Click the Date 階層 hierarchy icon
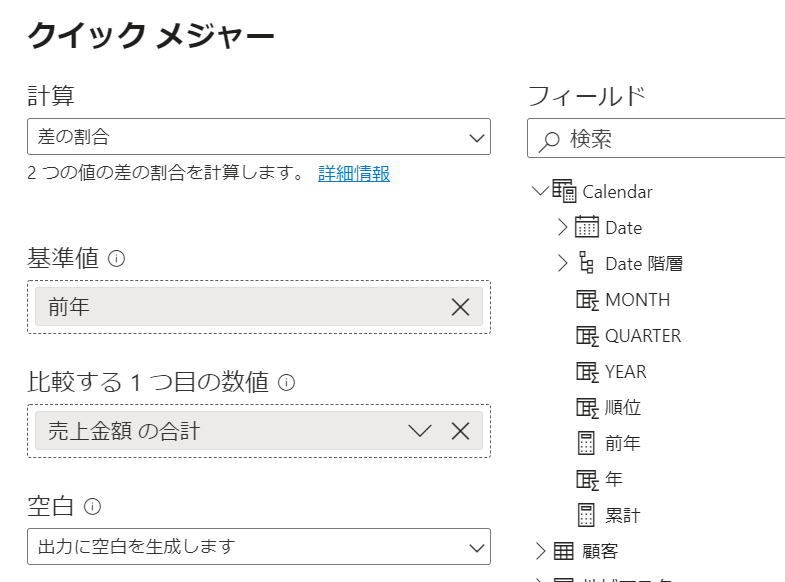This screenshot has width=785, height=582. (587, 263)
